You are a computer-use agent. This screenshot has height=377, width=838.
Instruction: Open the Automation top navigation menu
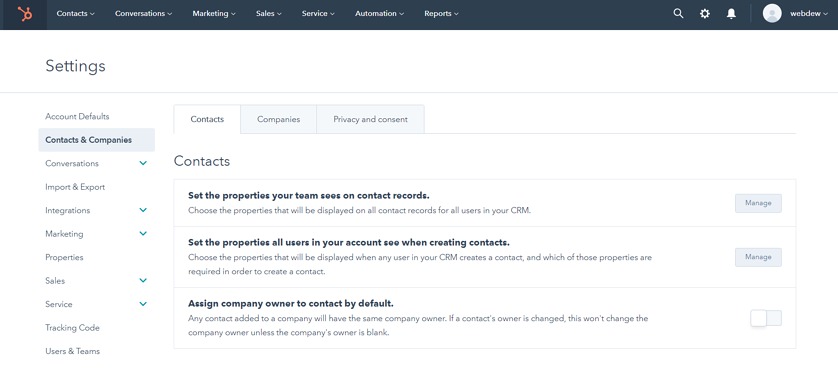[x=379, y=14]
